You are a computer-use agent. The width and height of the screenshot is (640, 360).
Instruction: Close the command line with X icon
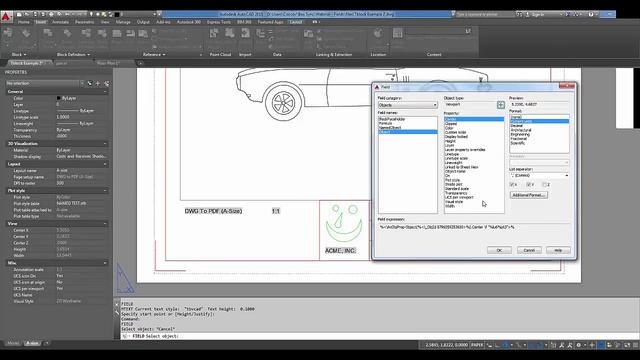(117, 304)
